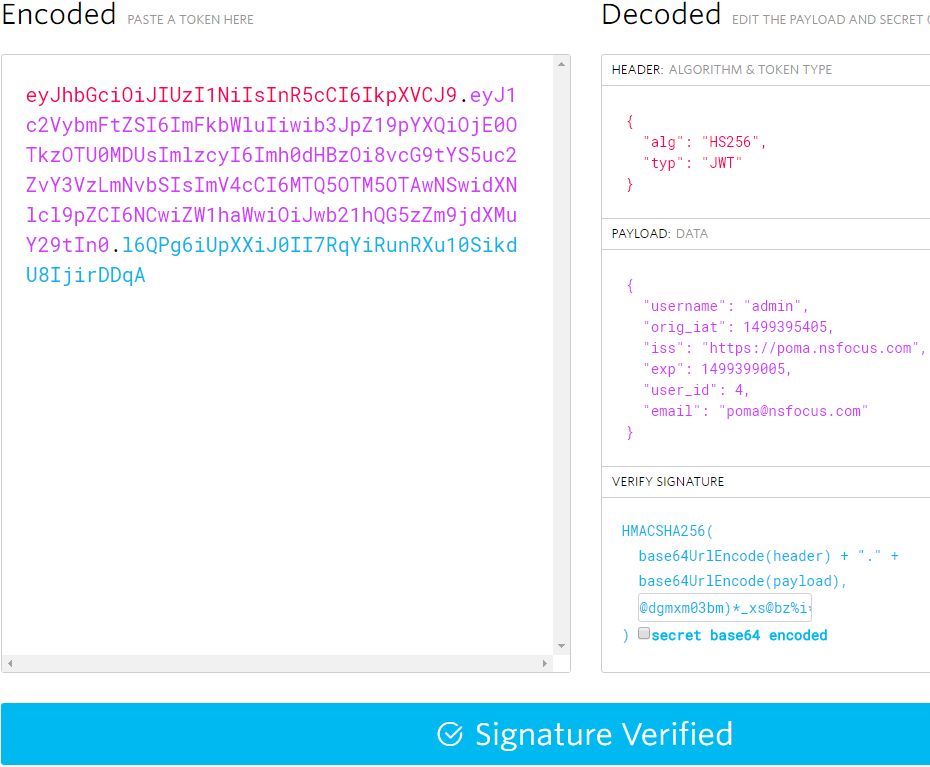Click the "iss" https://poma.nsfocus.com line
The image size is (930, 767).
coord(784,348)
